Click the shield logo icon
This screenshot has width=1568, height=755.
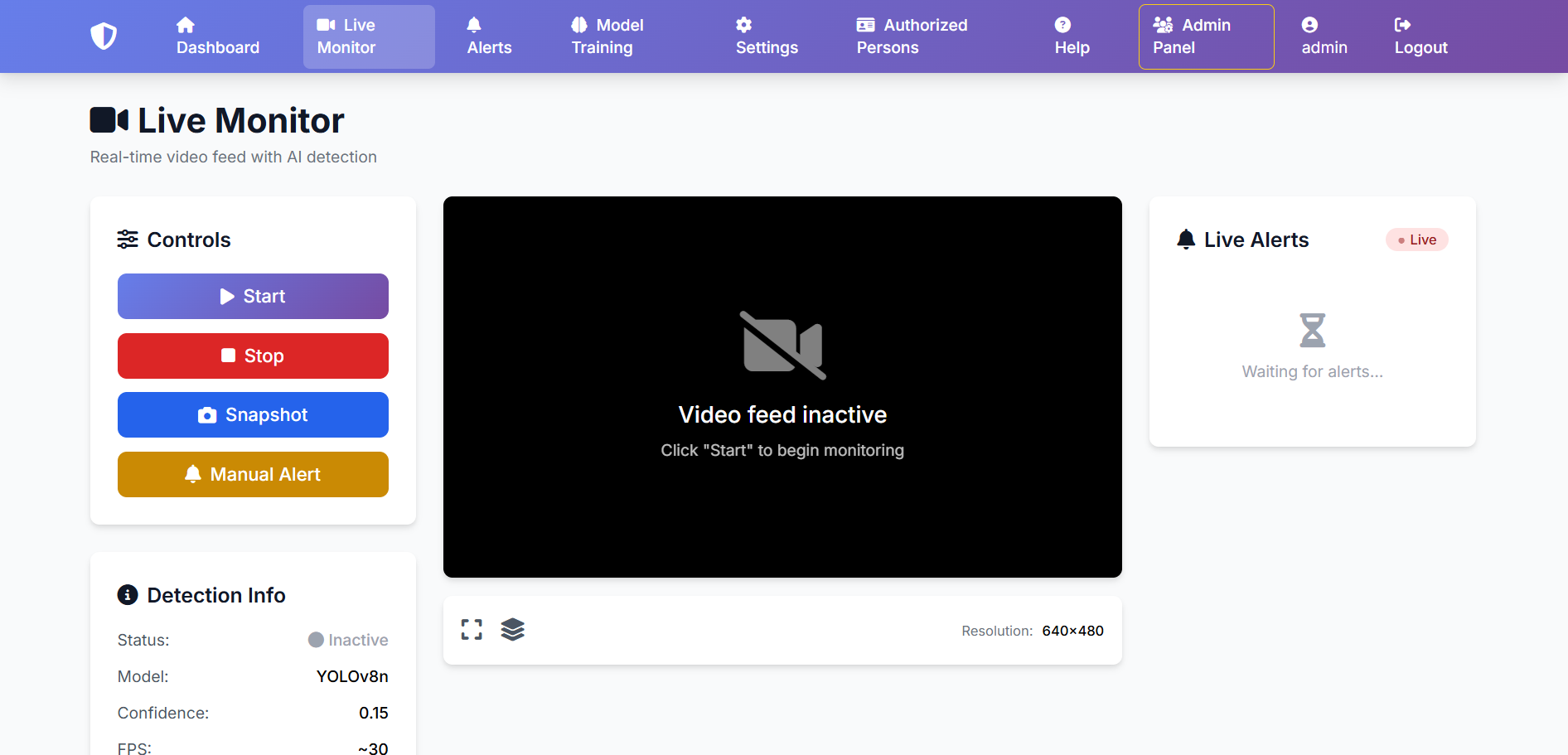point(104,36)
